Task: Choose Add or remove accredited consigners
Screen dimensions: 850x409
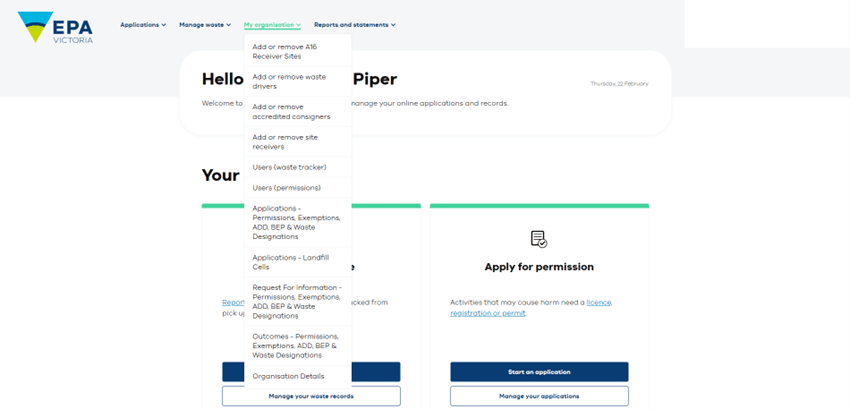Action: click(x=298, y=112)
